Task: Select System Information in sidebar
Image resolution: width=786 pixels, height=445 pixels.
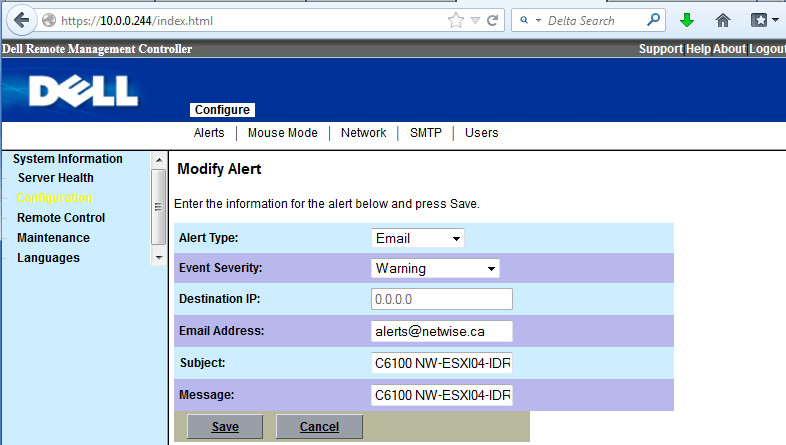Action: pyautogui.click(x=68, y=159)
